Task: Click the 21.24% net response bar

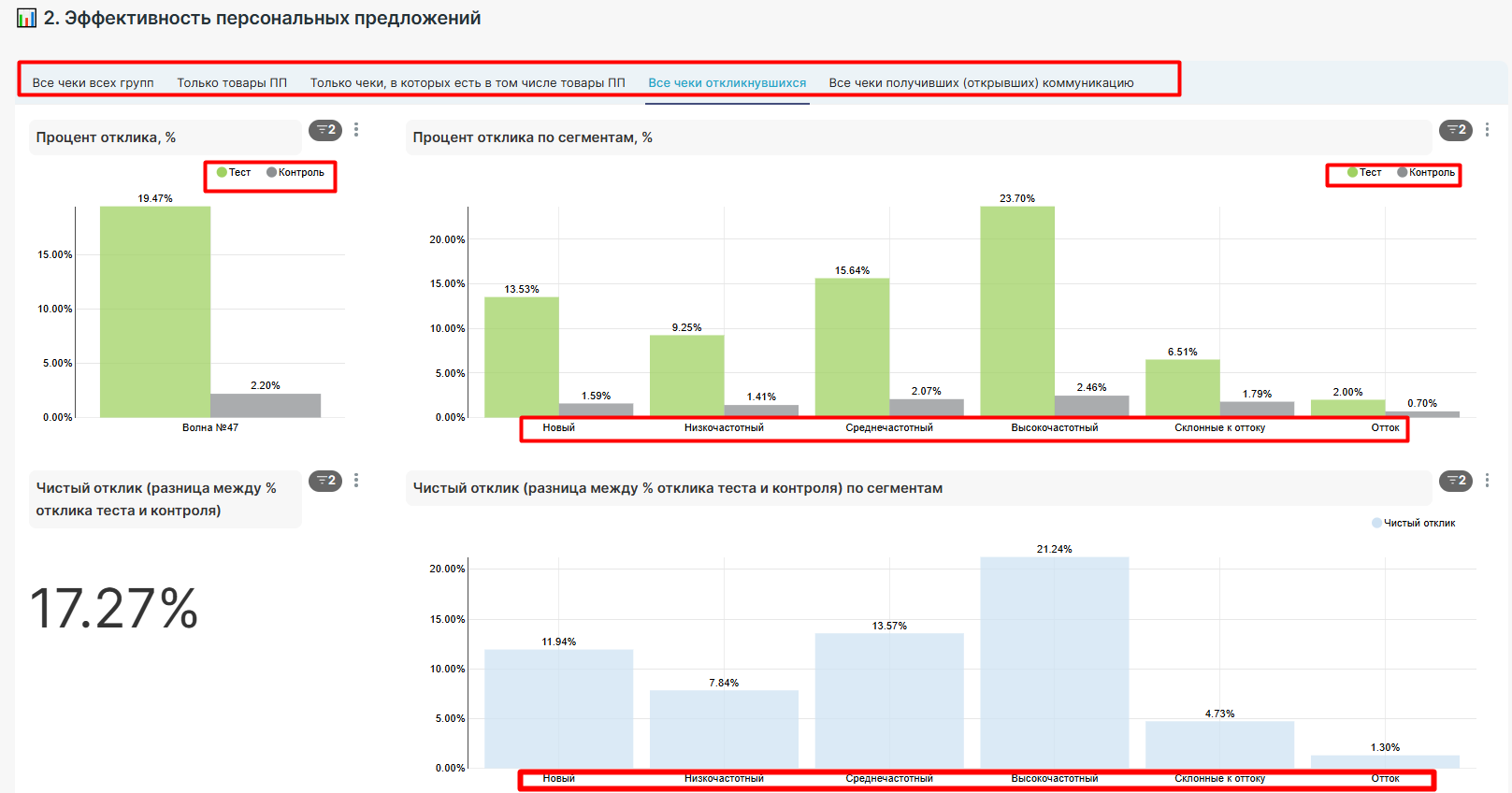Action: pos(1054,662)
